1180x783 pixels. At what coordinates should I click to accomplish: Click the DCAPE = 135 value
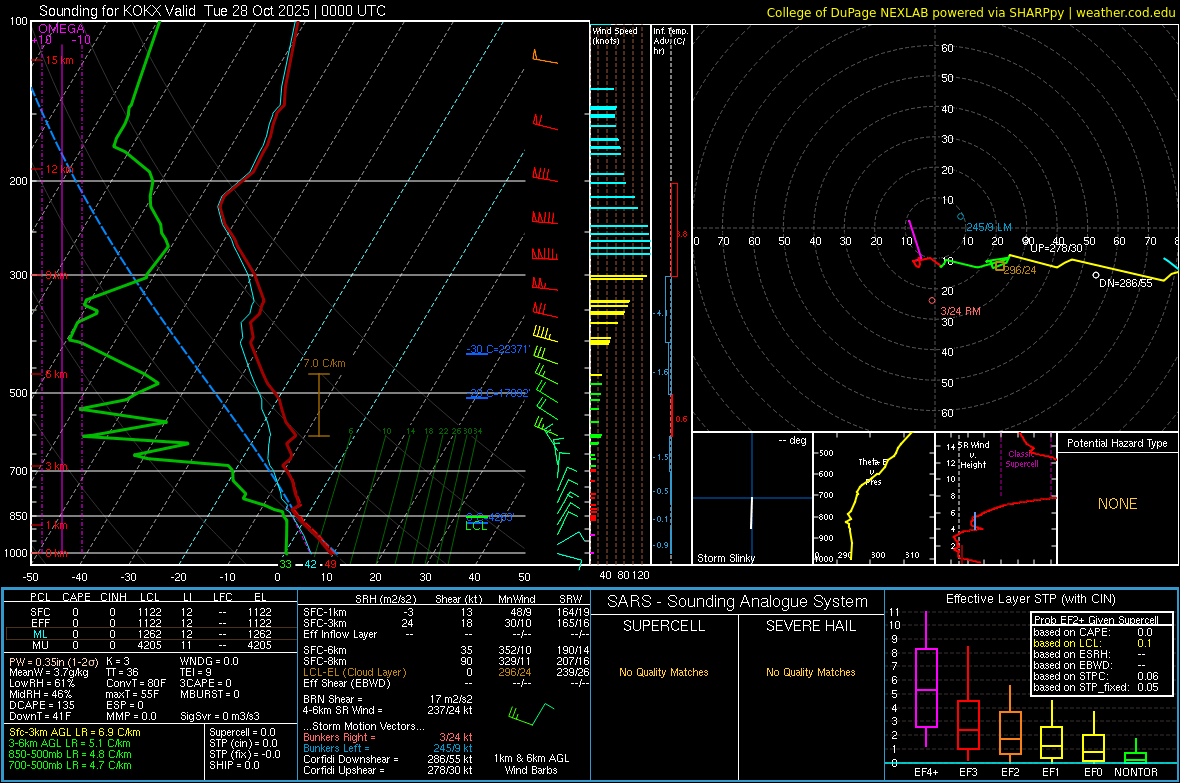click(x=42, y=705)
